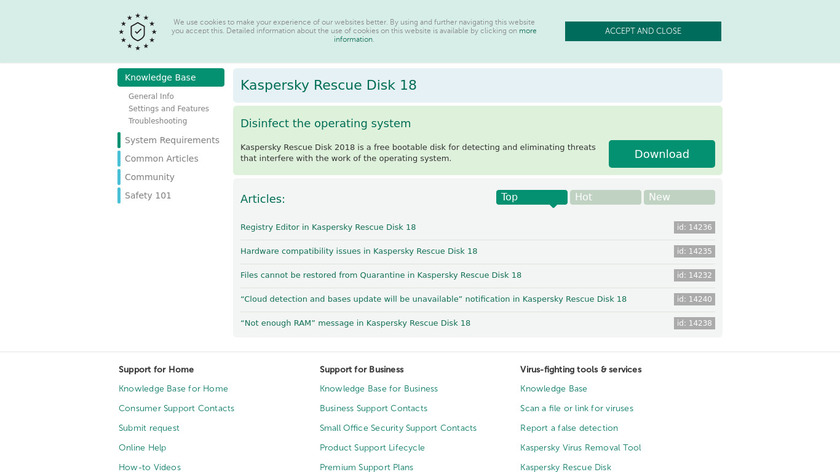Open Settings and Features sidebar item
Viewport: 840px width, 472px height.
click(x=169, y=109)
